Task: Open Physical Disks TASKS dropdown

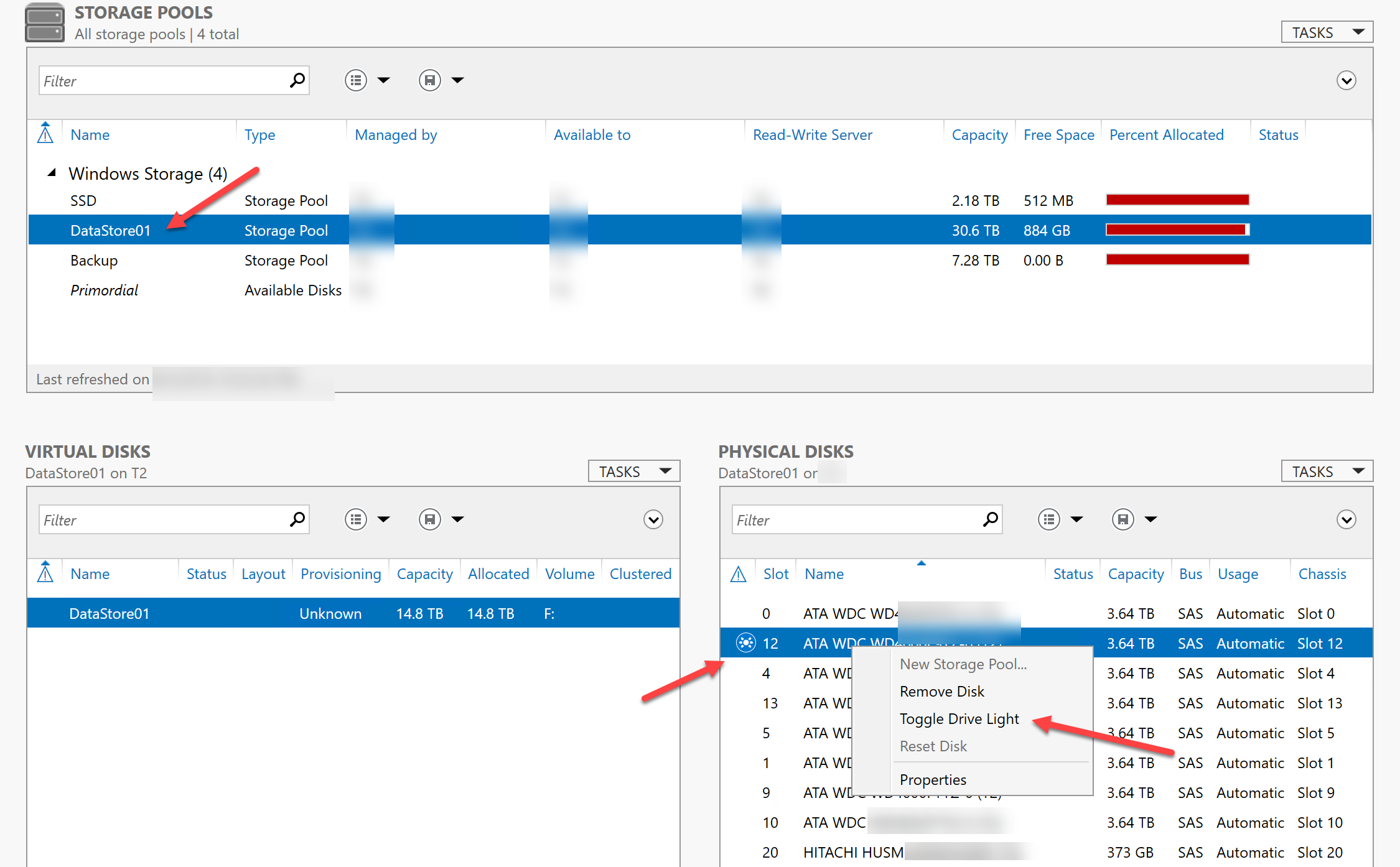Action: [1327, 471]
